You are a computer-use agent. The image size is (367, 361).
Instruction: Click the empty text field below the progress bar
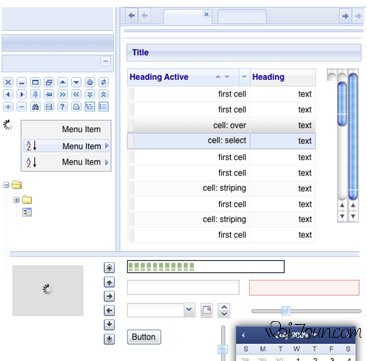point(183,287)
